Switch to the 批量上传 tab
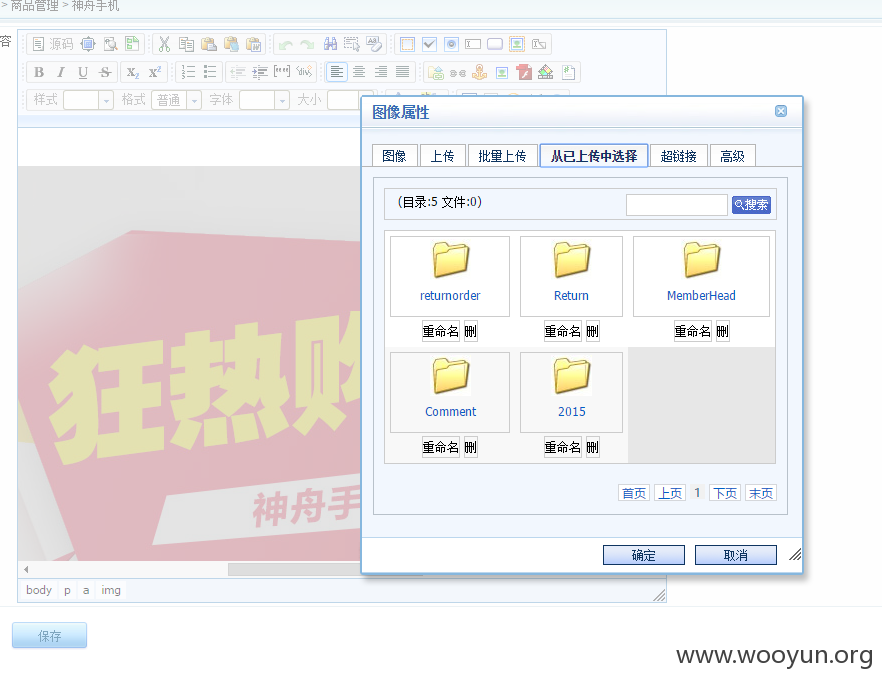 pyautogui.click(x=502, y=156)
